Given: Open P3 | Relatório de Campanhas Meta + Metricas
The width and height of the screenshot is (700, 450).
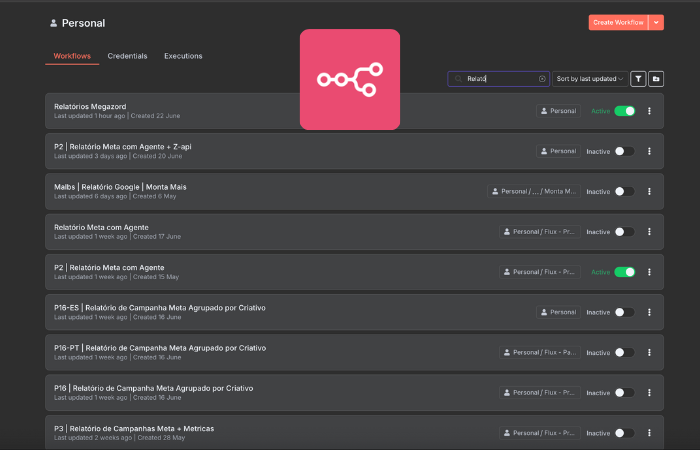Looking at the screenshot, I should [x=134, y=429].
